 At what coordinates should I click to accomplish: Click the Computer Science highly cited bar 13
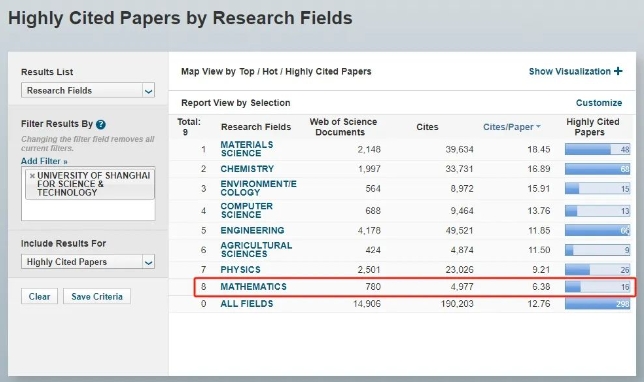click(597, 211)
